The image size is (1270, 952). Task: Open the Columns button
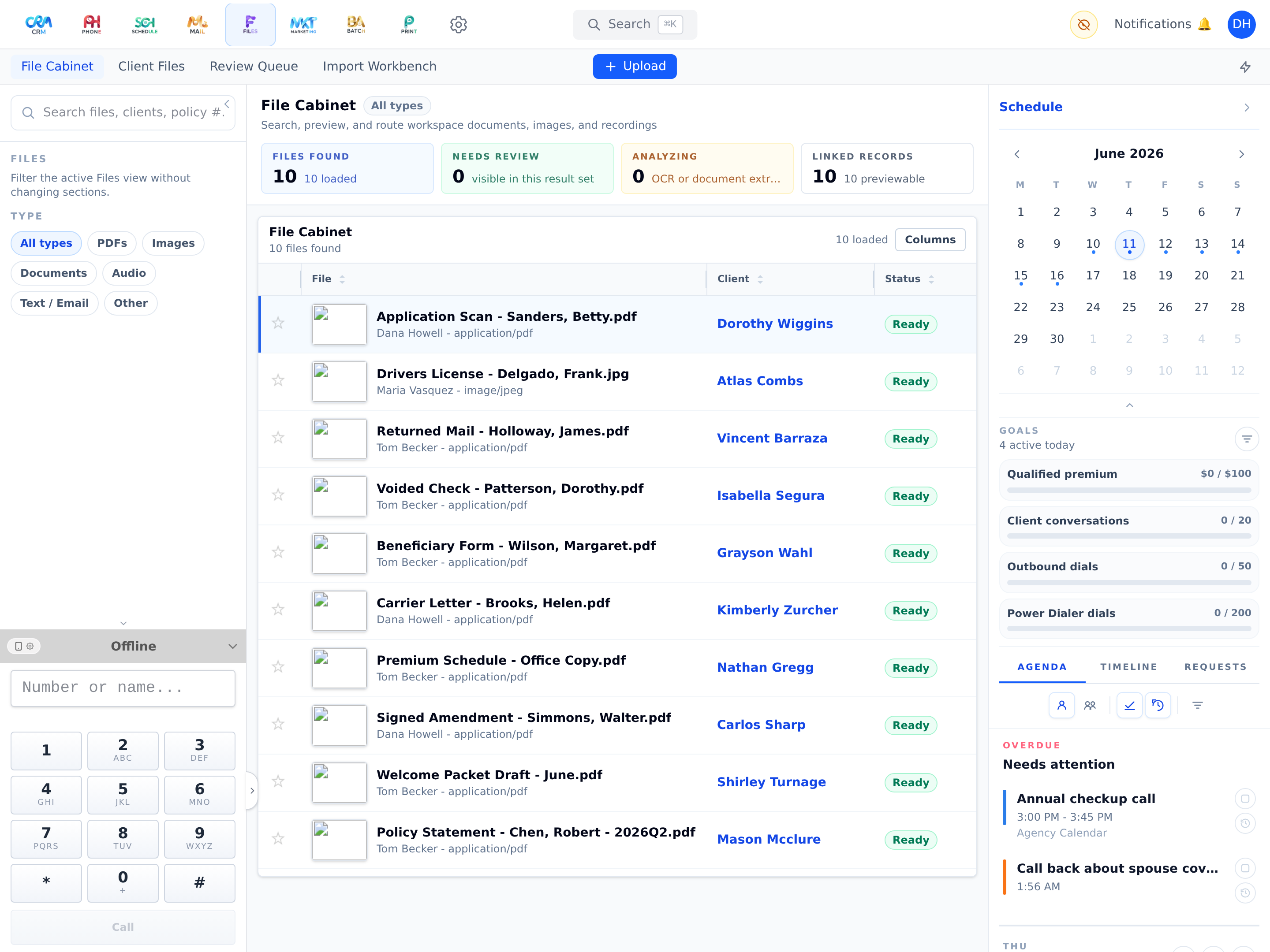tap(930, 240)
